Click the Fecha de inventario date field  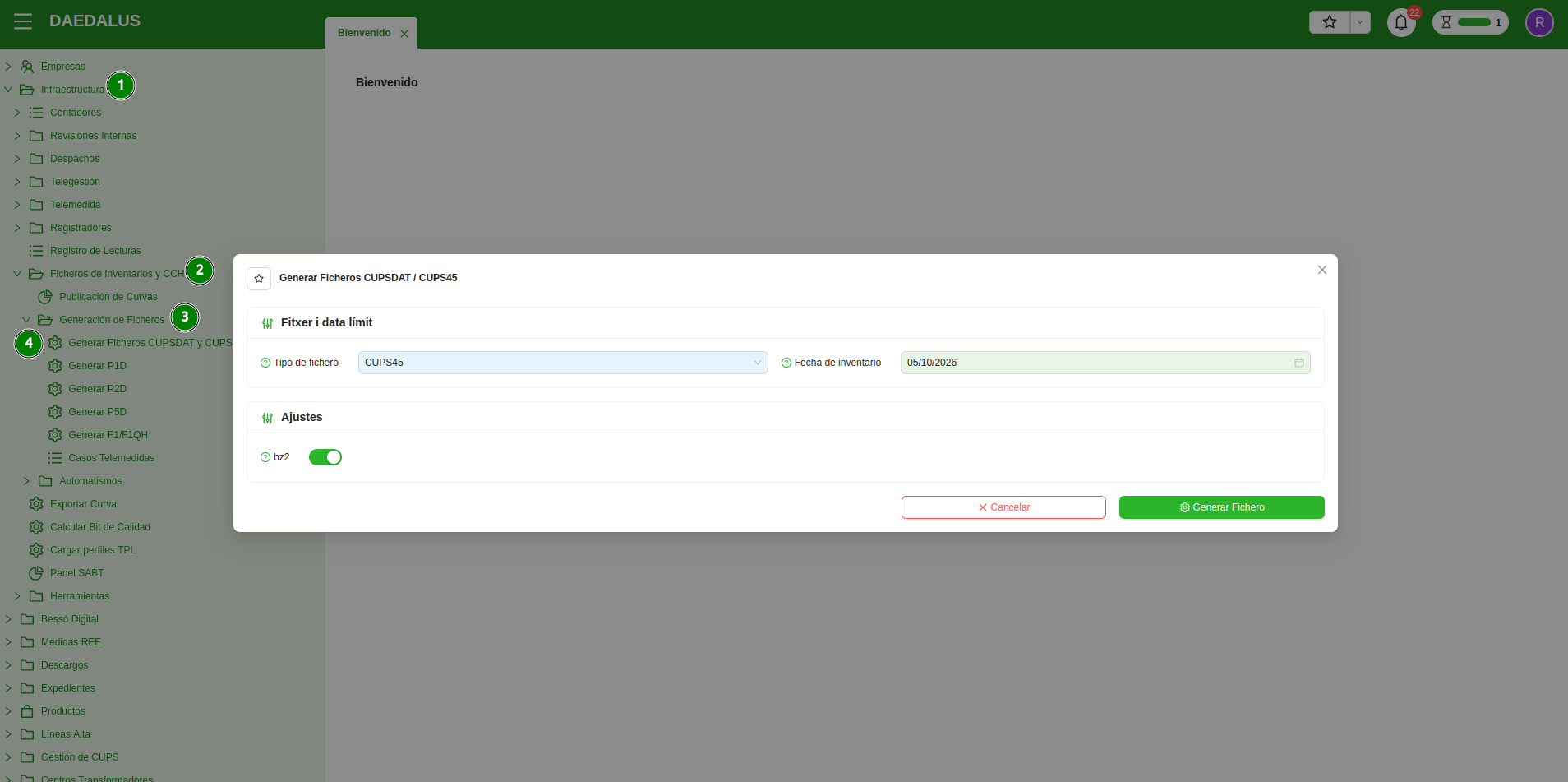pyautogui.click(x=1105, y=363)
